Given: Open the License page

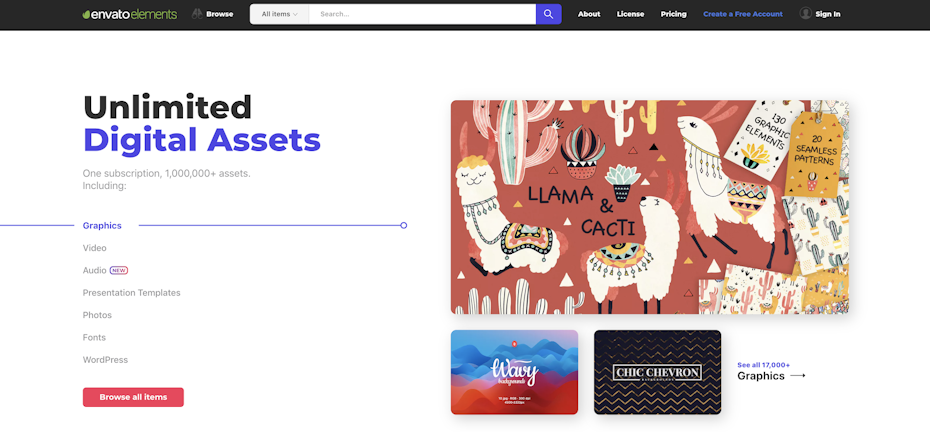Looking at the screenshot, I should click(x=630, y=14).
